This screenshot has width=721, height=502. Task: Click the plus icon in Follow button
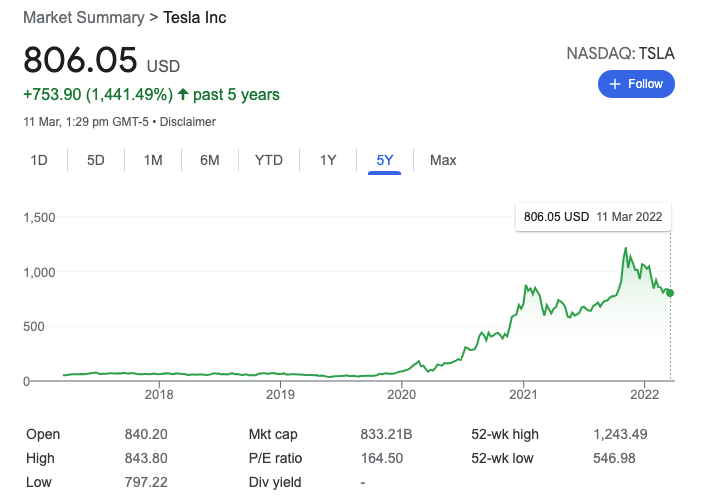613,84
